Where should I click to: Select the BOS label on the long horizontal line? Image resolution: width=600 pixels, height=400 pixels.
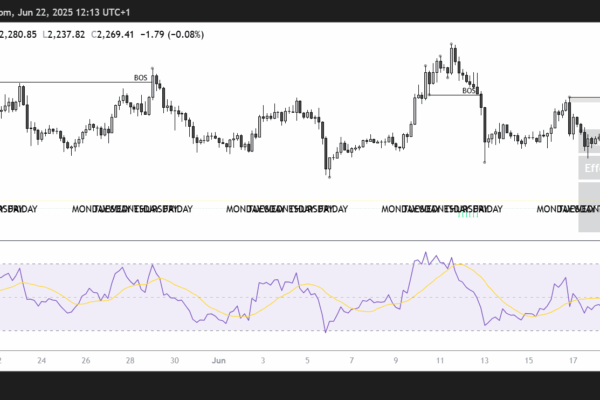tap(140, 78)
